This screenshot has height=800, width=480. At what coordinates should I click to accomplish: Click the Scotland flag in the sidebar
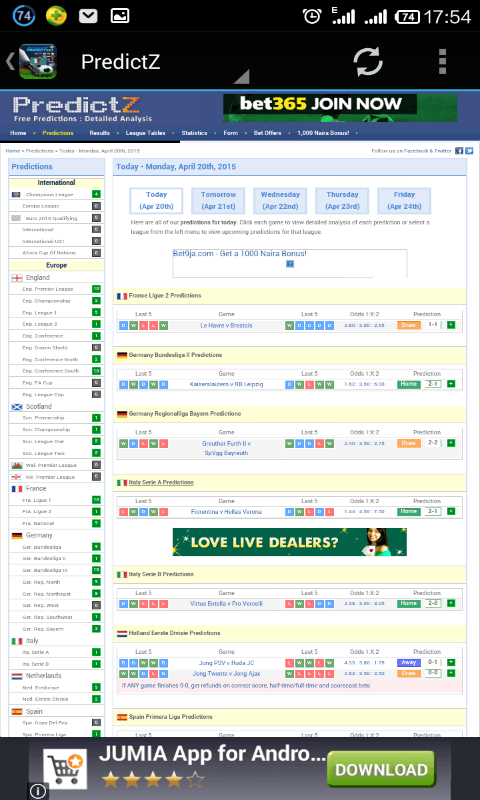tap(17, 407)
